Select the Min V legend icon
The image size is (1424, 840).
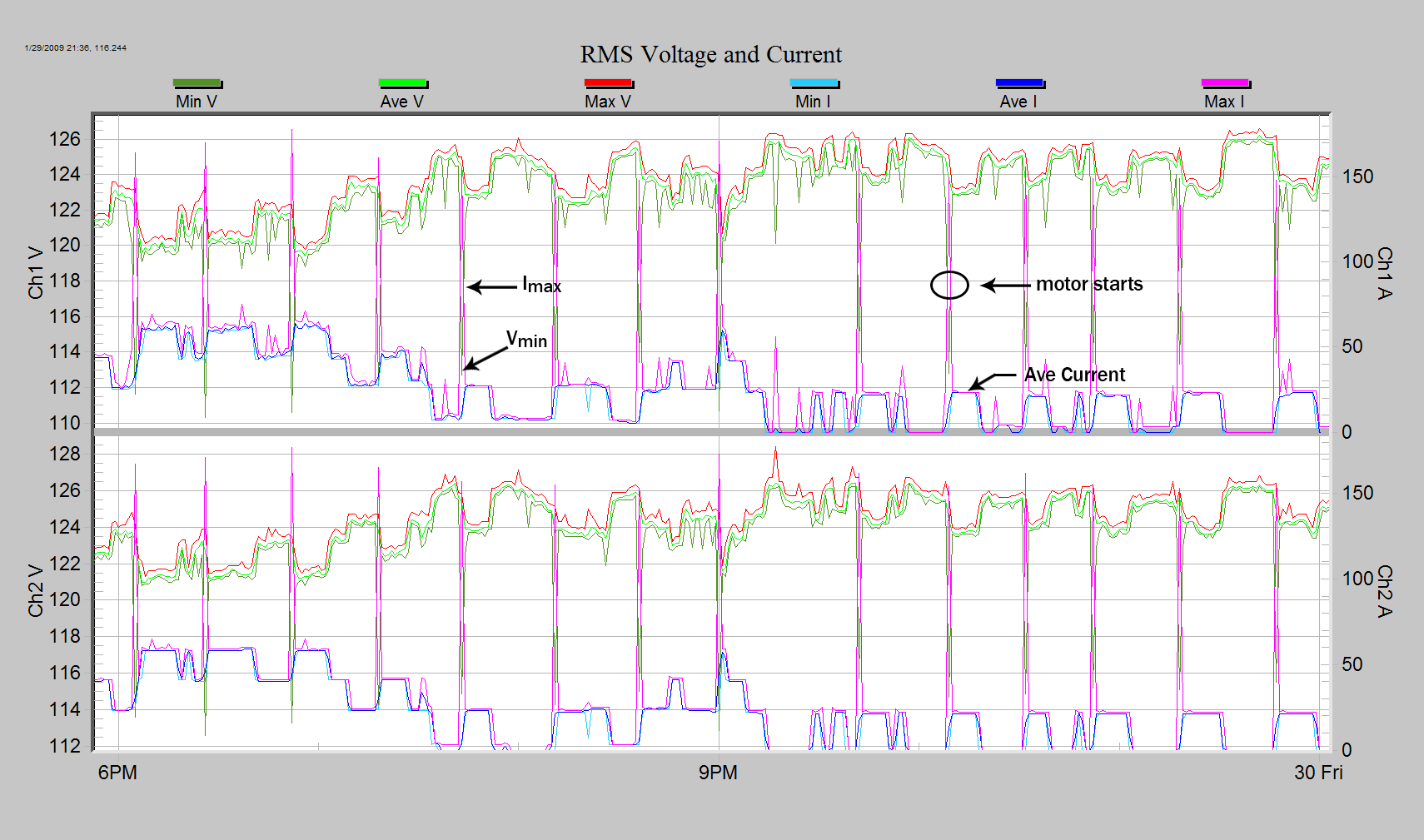[197, 83]
